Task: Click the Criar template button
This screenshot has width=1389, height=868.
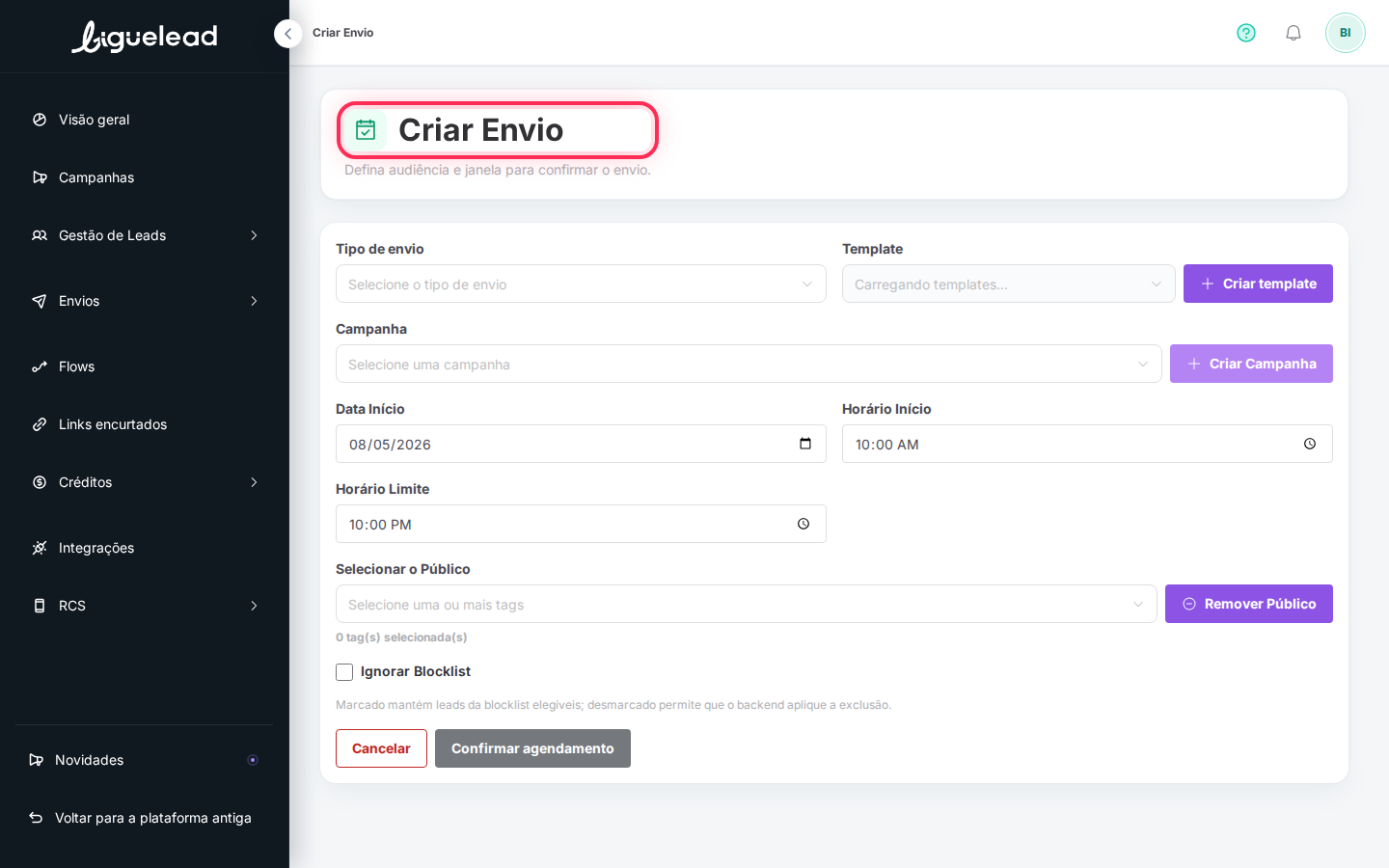Action: (x=1258, y=284)
